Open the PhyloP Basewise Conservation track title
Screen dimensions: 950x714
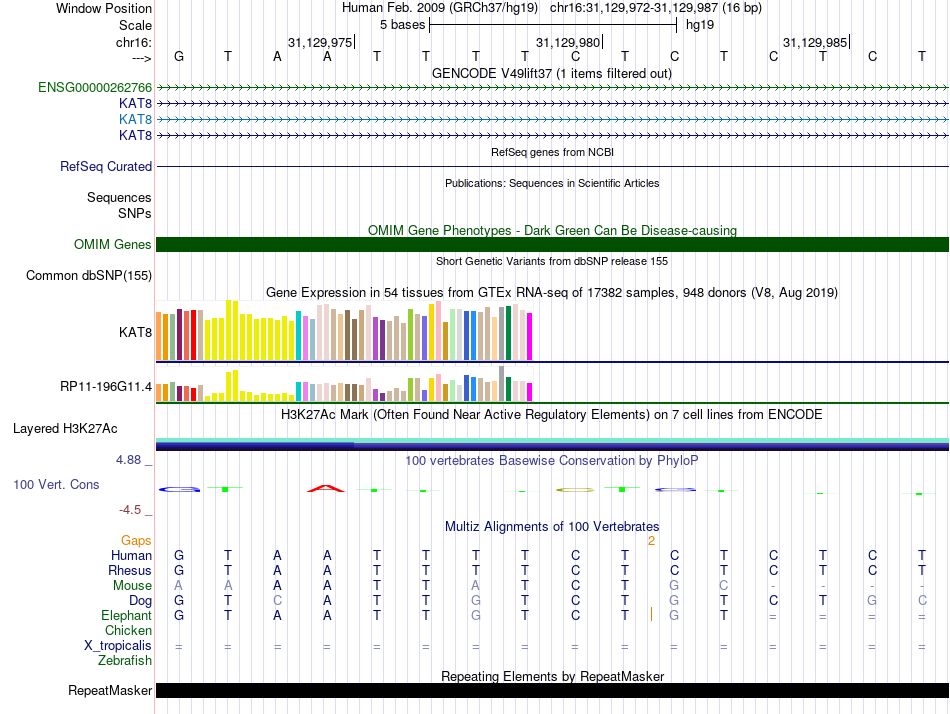pyautogui.click(x=552, y=461)
